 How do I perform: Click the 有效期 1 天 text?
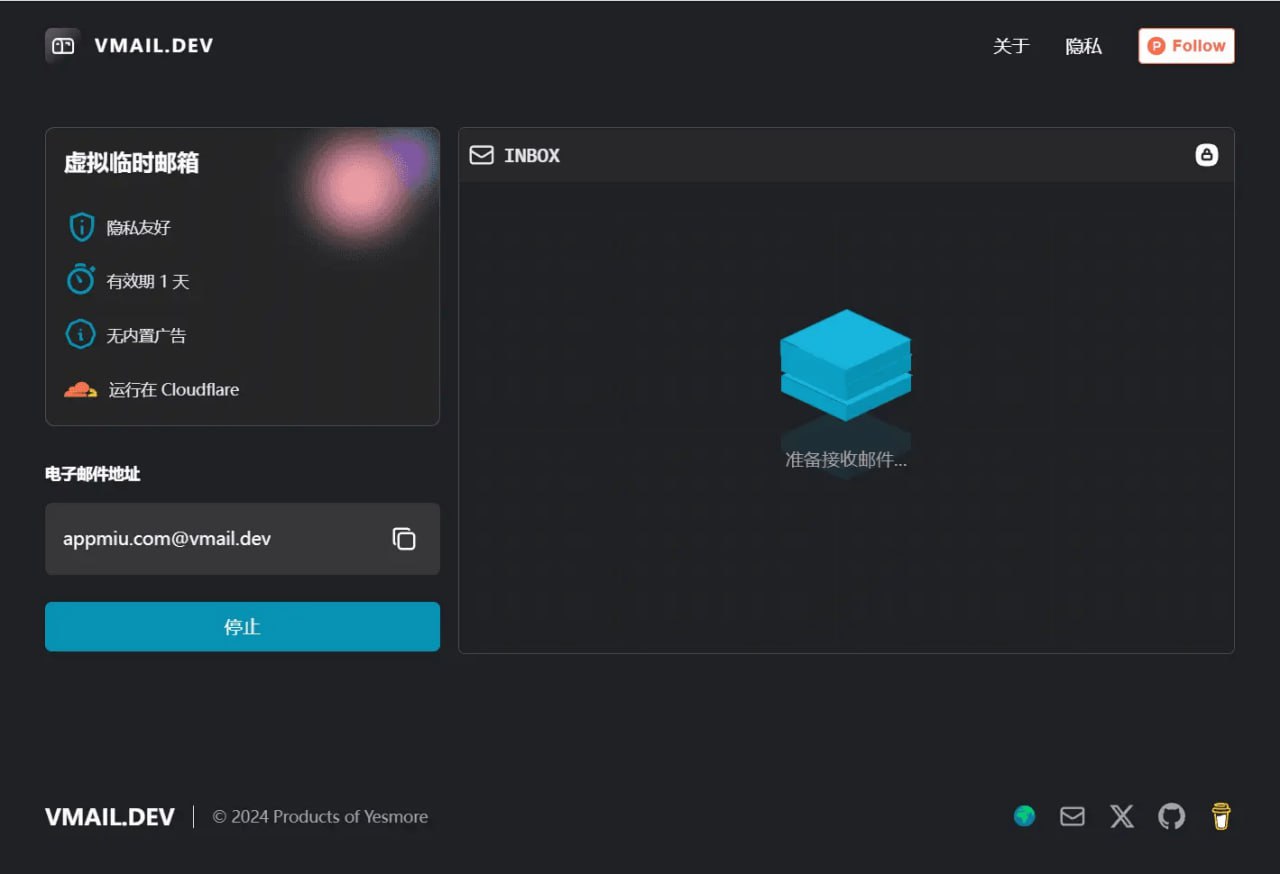point(148,282)
